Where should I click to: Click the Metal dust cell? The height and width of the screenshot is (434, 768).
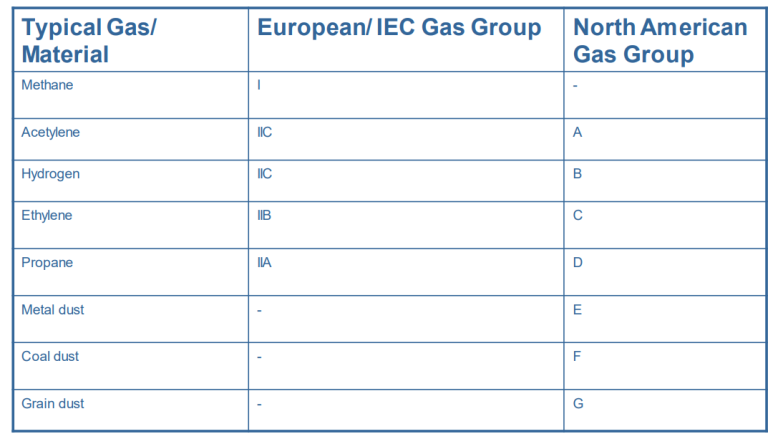tap(53, 310)
